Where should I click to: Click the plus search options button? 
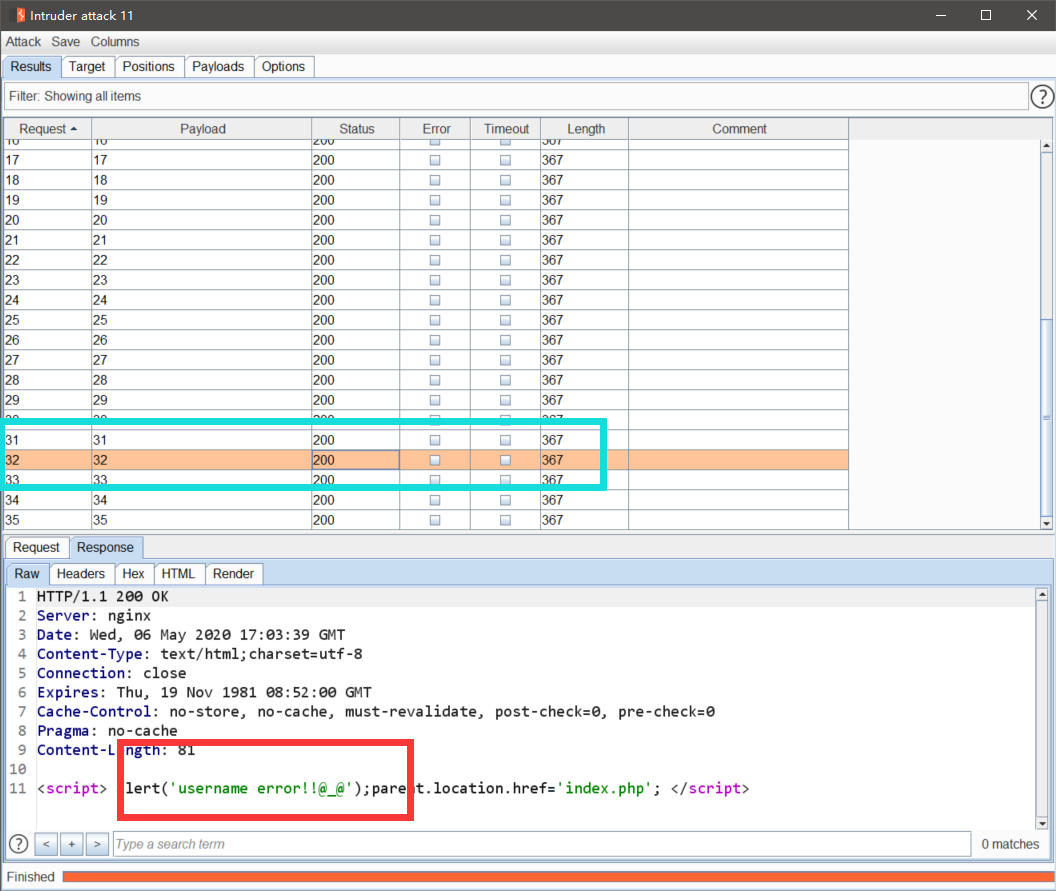click(x=71, y=844)
